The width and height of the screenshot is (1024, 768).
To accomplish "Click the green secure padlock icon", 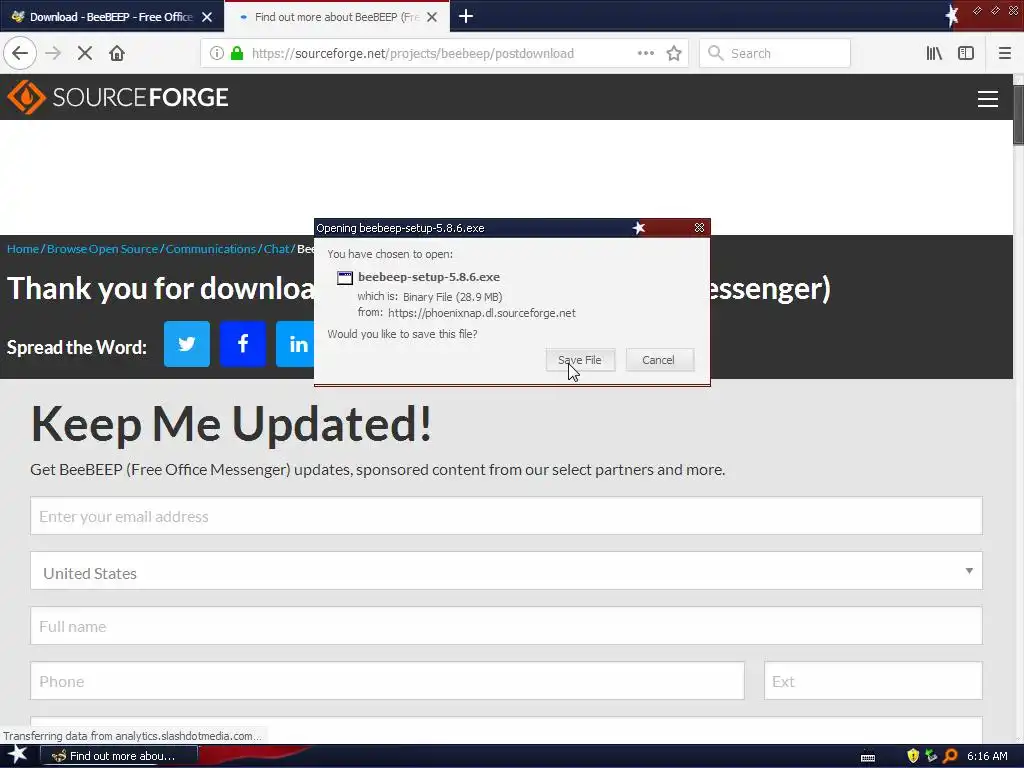I will point(237,53).
